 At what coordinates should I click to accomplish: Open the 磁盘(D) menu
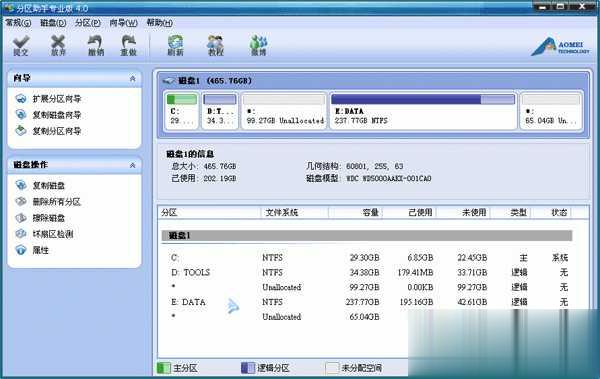pyautogui.click(x=53, y=23)
